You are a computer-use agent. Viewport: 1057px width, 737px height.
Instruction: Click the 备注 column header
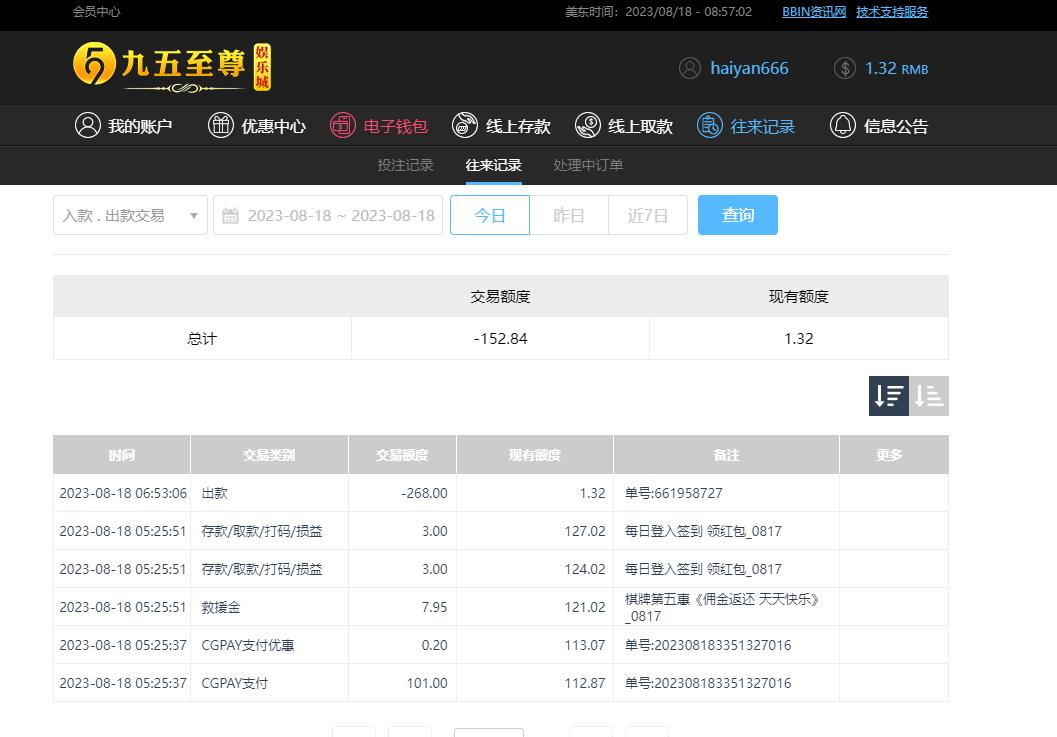point(727,455)
